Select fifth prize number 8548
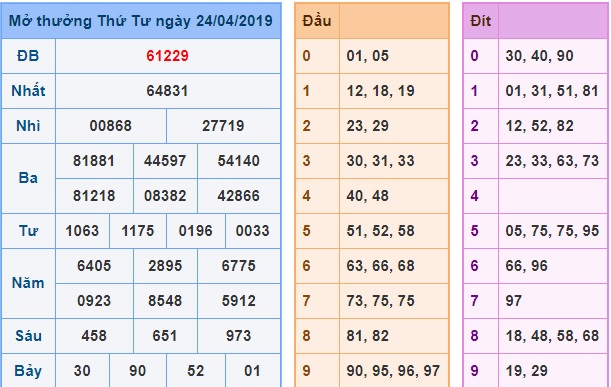 165,301
